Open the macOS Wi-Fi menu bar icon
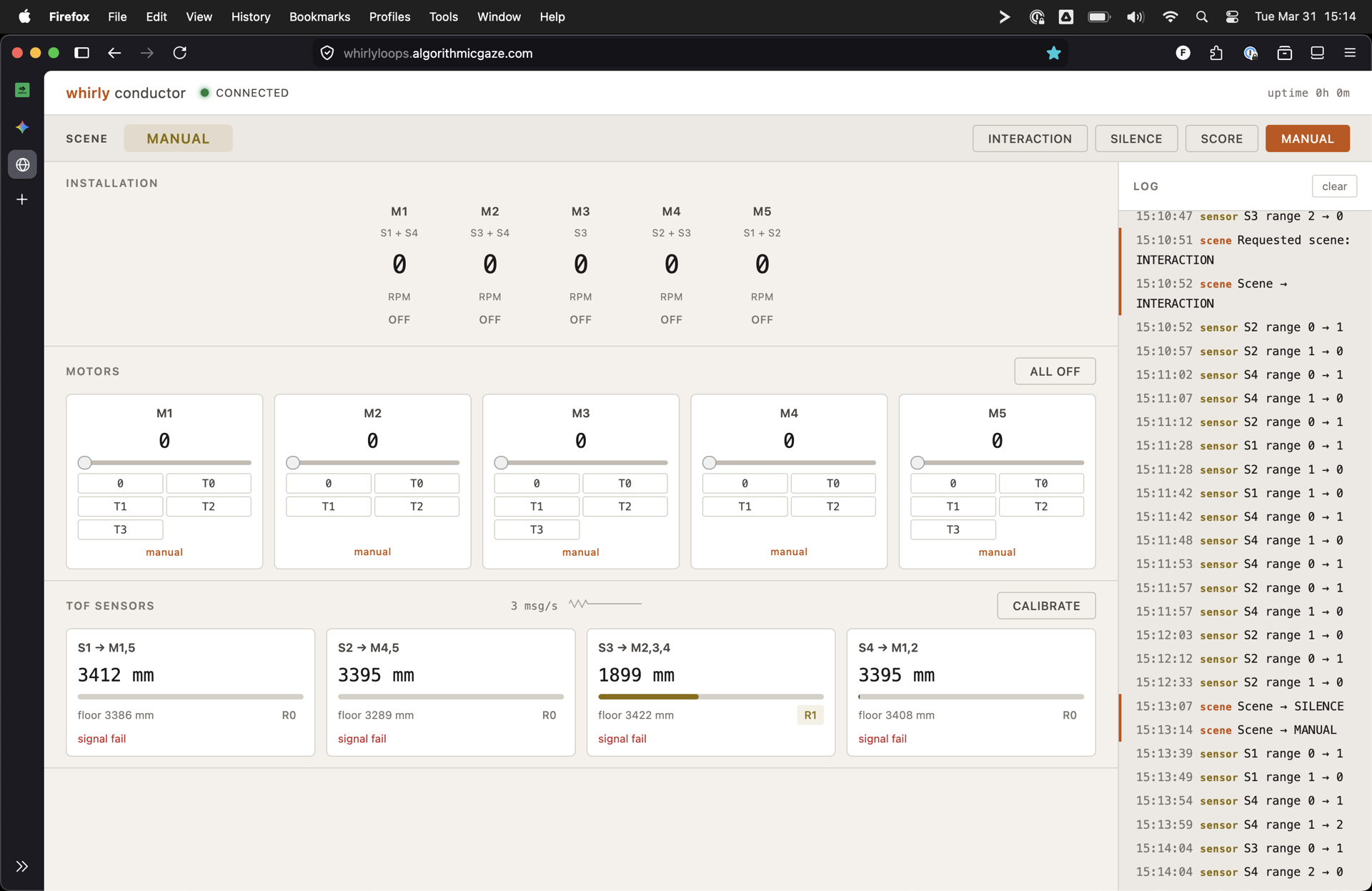 pyautogui.click(x=1170, y=16)
